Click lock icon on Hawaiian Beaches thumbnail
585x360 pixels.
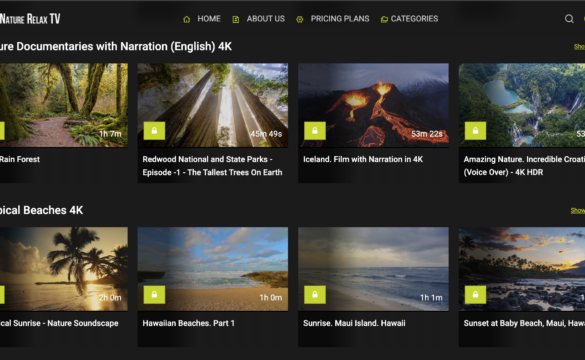tap(154, 295)
